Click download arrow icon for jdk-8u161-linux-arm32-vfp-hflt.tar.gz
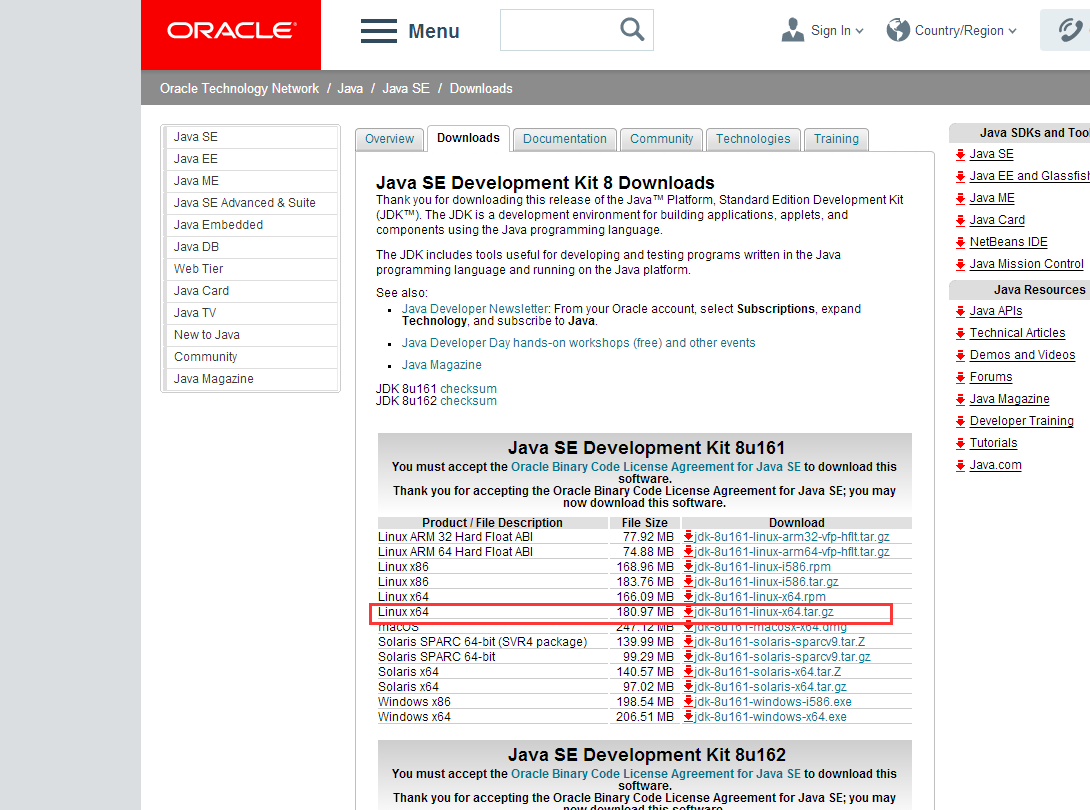Screen dimensions: 1090x810 pyautogui.click(x=688, y=537)
